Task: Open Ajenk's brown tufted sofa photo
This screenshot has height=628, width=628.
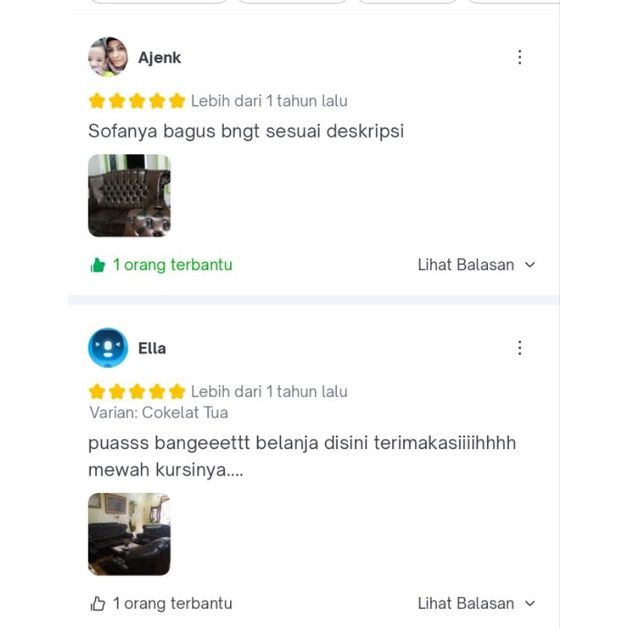Action: coord(129,195)
